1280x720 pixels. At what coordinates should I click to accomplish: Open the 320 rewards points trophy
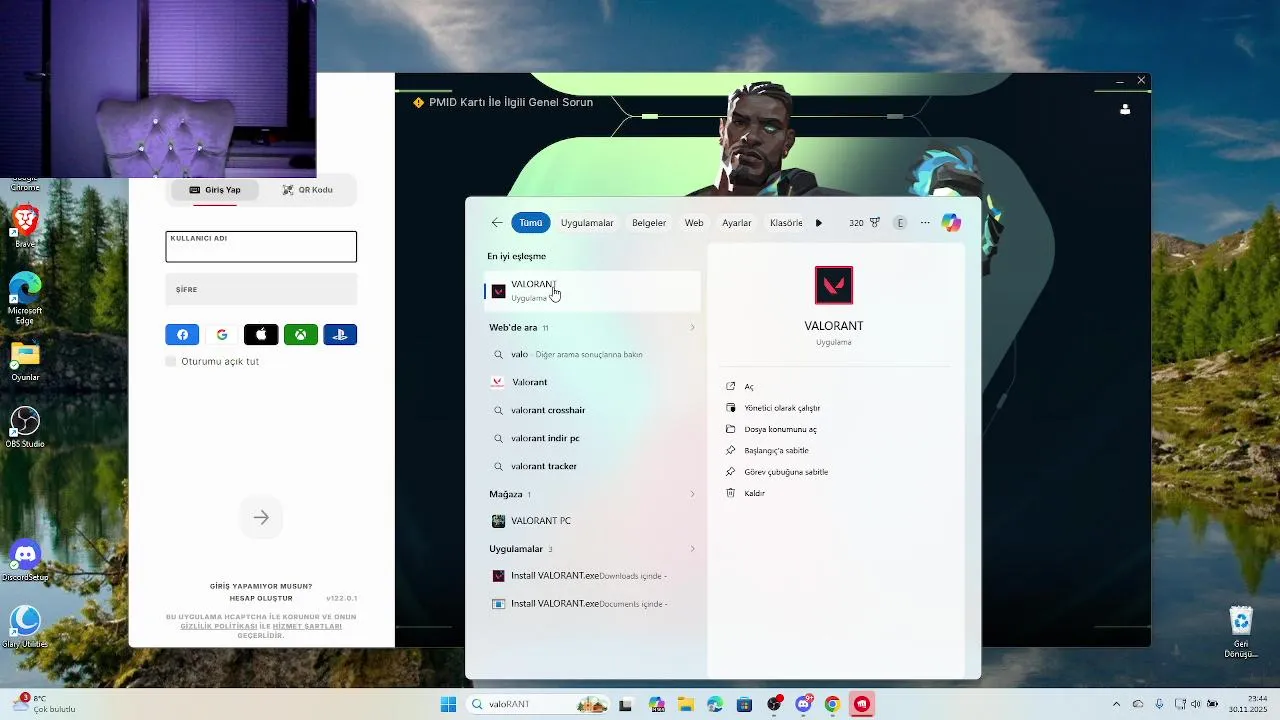click(864, 223)
